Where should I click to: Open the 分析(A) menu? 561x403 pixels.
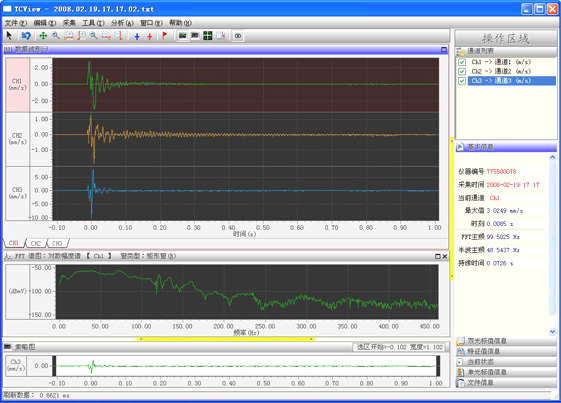click(x=122, y=23)
